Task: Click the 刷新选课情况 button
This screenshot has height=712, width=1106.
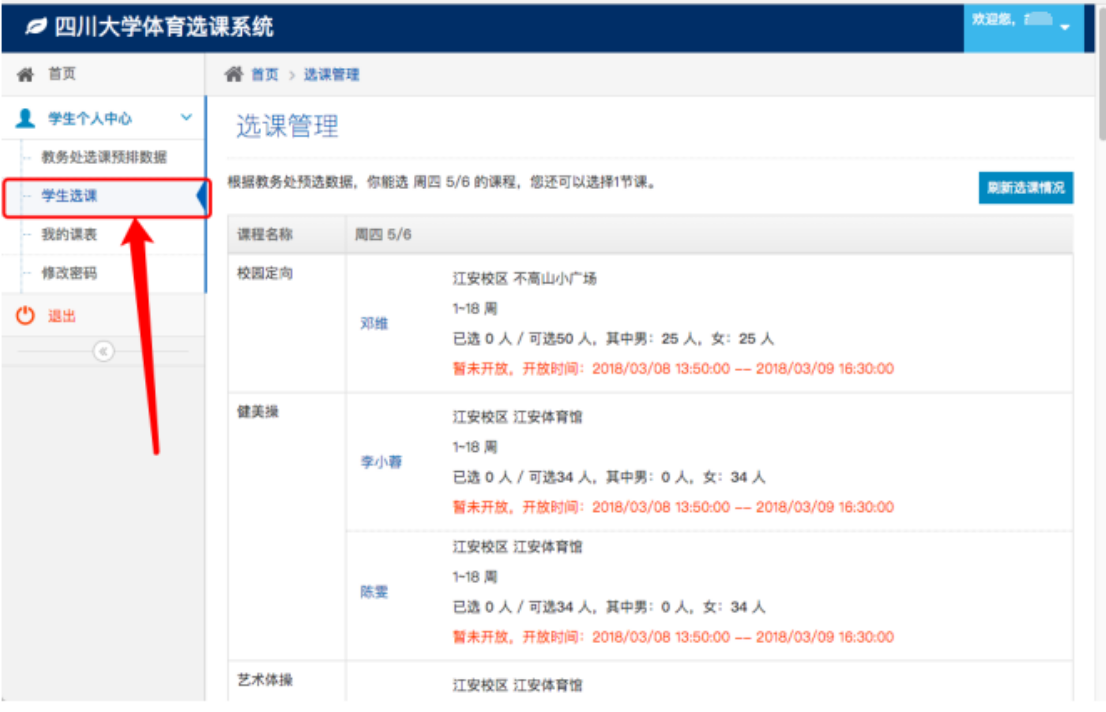Action: [1025, 187]
